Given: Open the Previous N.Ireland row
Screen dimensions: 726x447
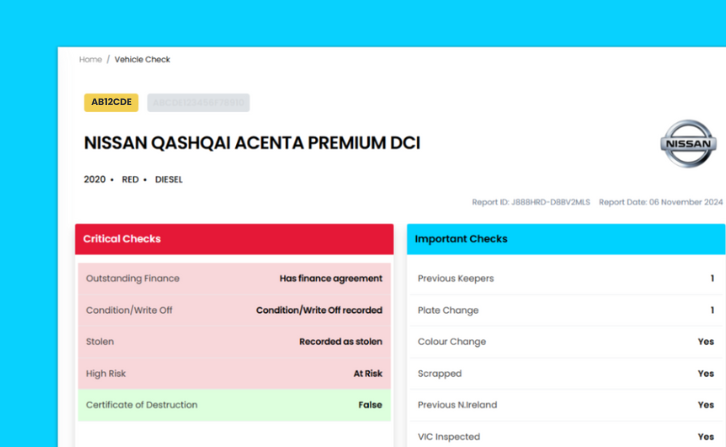Looking at the screenshot, I should 565,405.
